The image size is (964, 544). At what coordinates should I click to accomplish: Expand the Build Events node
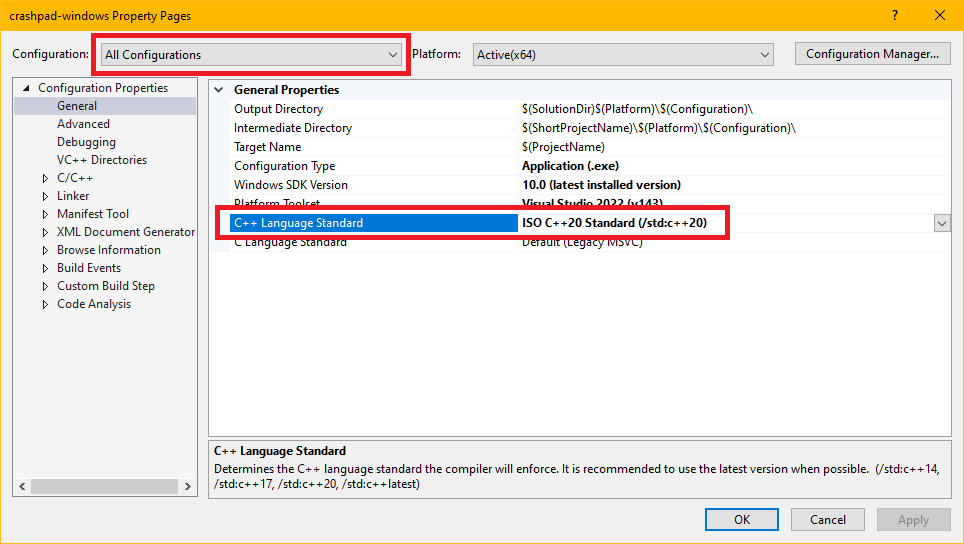45,268
